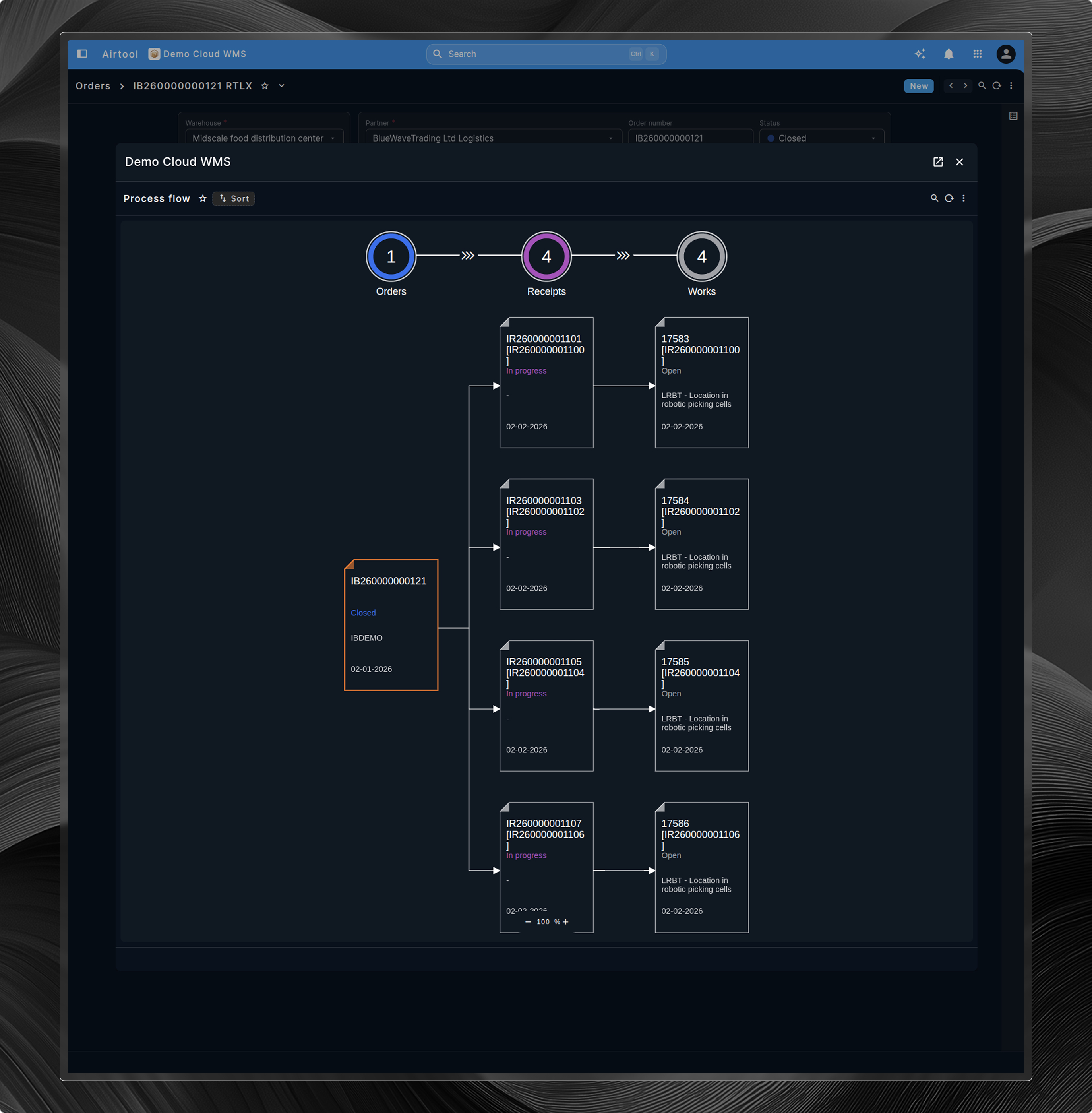Open the user account avatar

point(1005,54)
